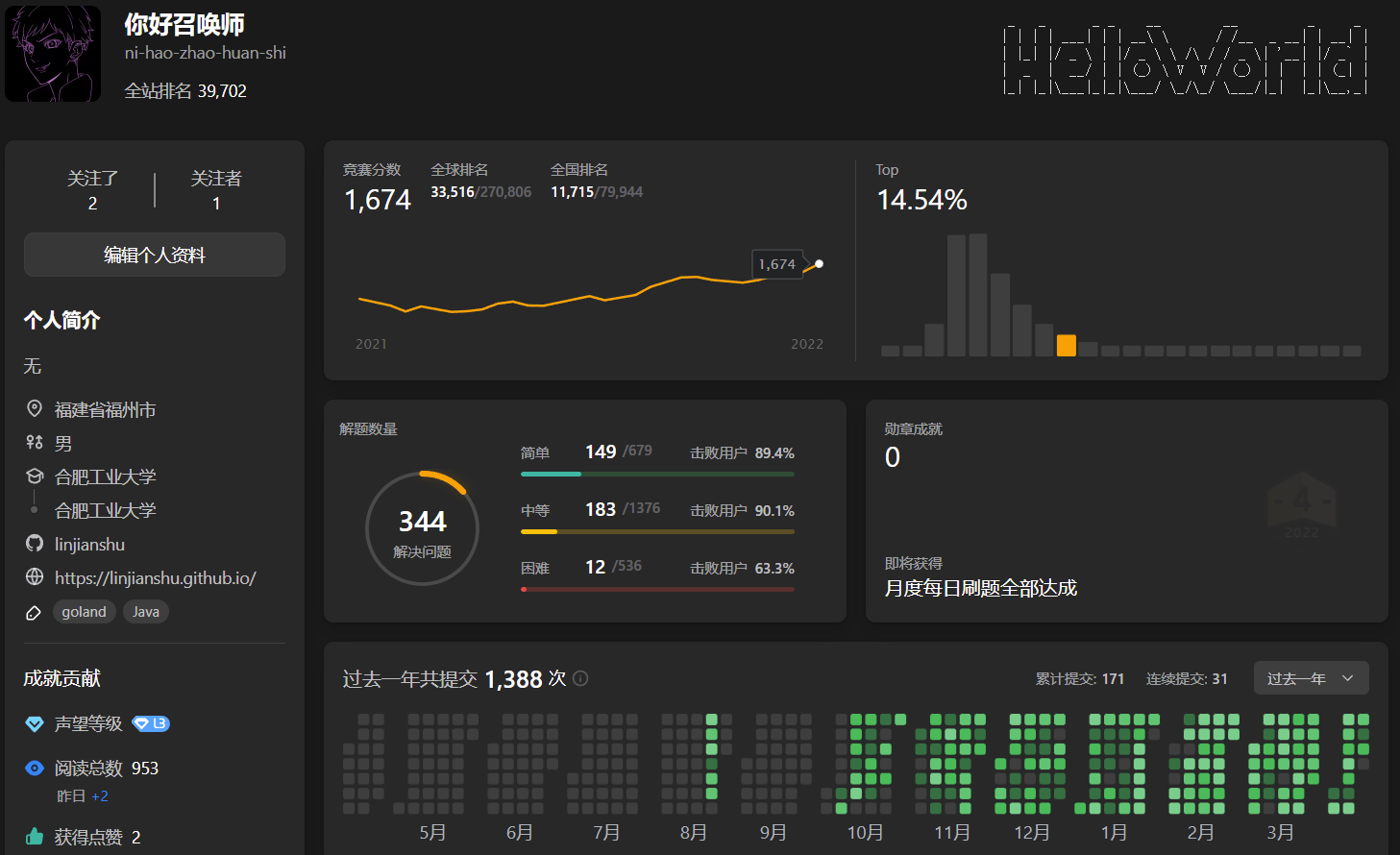Click the graduation cap school icon
The height and width of the screenshot is (855, 1400).
tap(35, 476)
